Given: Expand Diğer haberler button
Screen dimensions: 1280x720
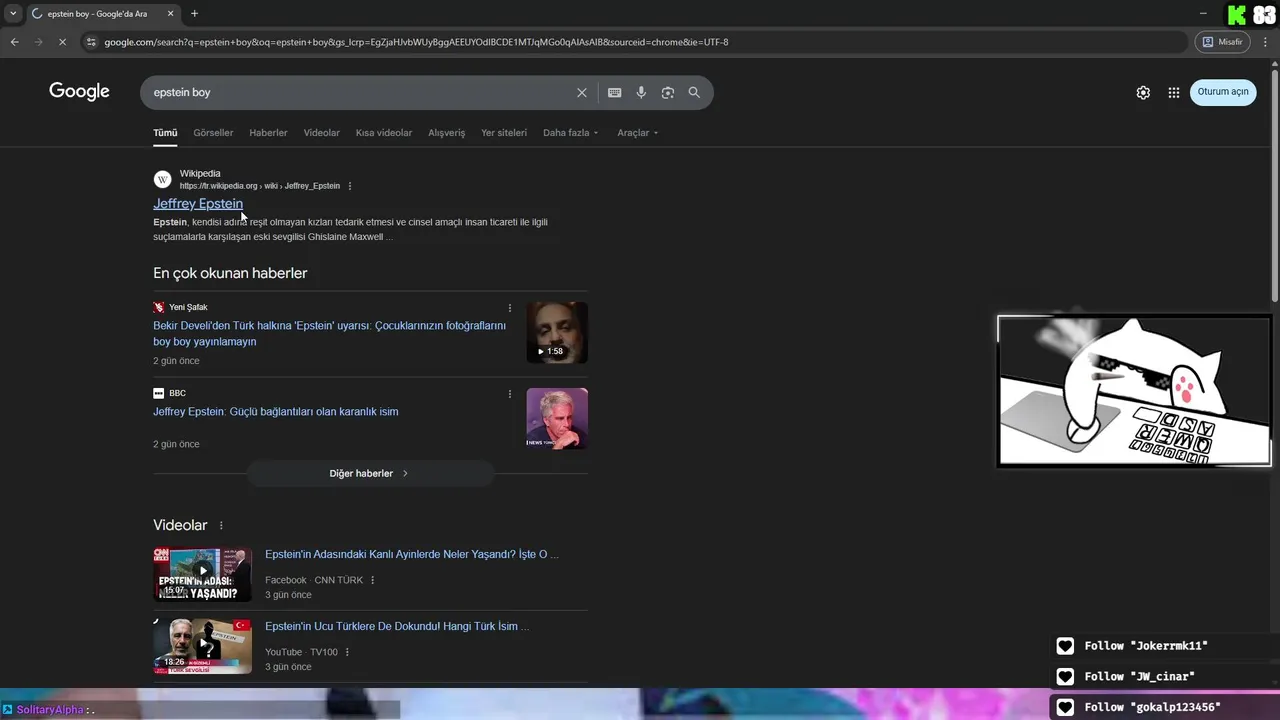Looking at the screenshot, I should coord(370,474).
